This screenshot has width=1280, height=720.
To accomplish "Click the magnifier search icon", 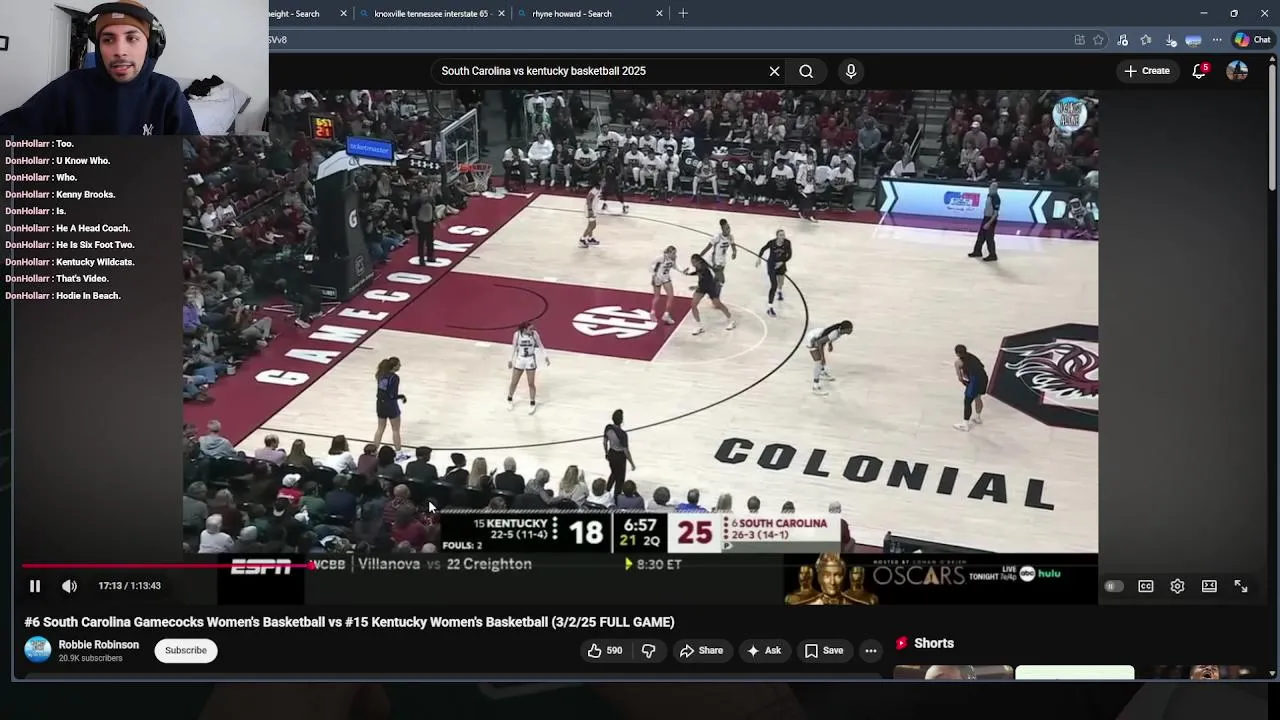I will (806, 71).
